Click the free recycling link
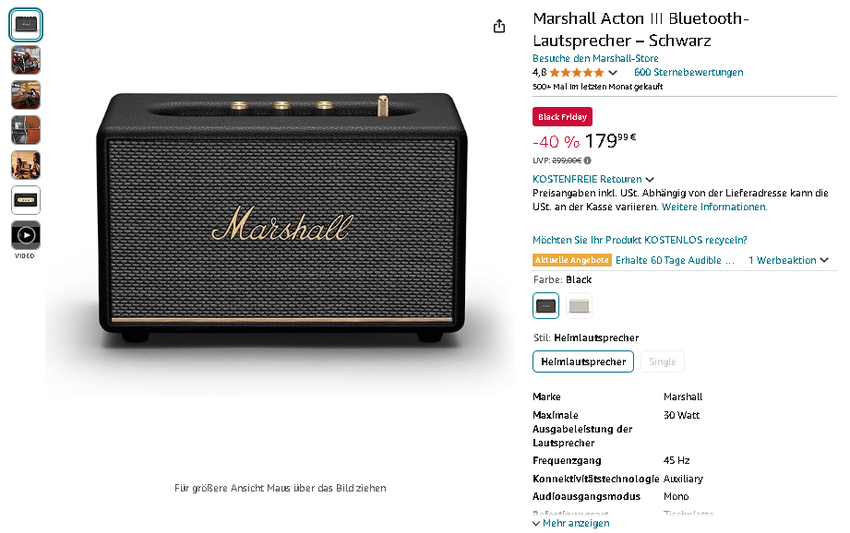This screenshot has width=850, height=533. (640, 240)
